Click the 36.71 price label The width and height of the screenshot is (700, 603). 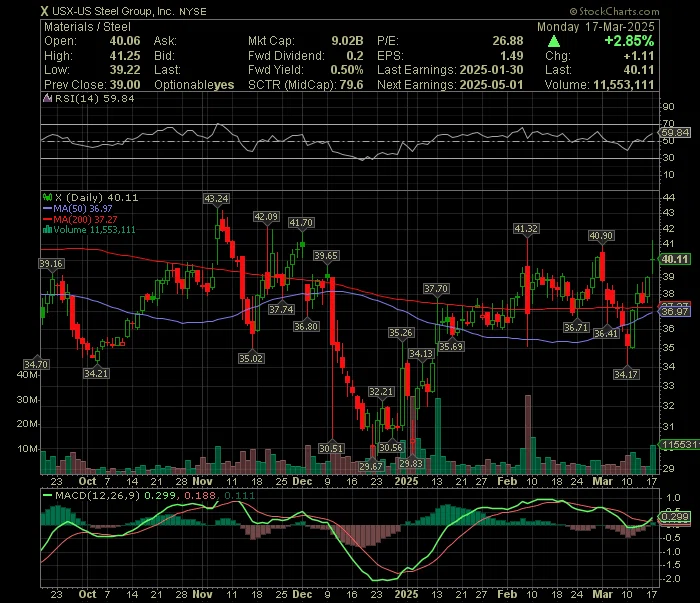tap(576, 328)
